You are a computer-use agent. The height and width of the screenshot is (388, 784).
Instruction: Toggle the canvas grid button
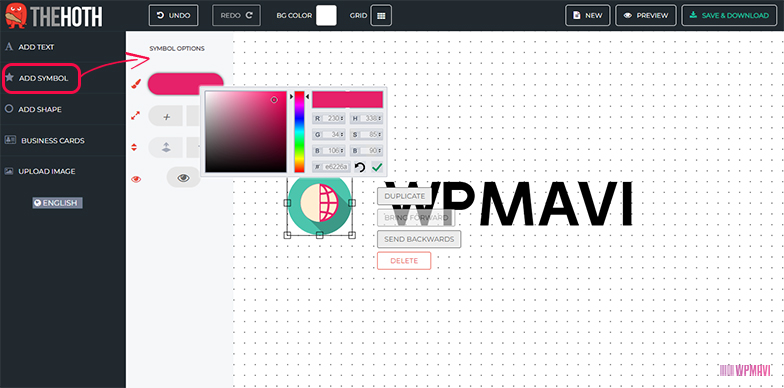[x=381, y=16]
